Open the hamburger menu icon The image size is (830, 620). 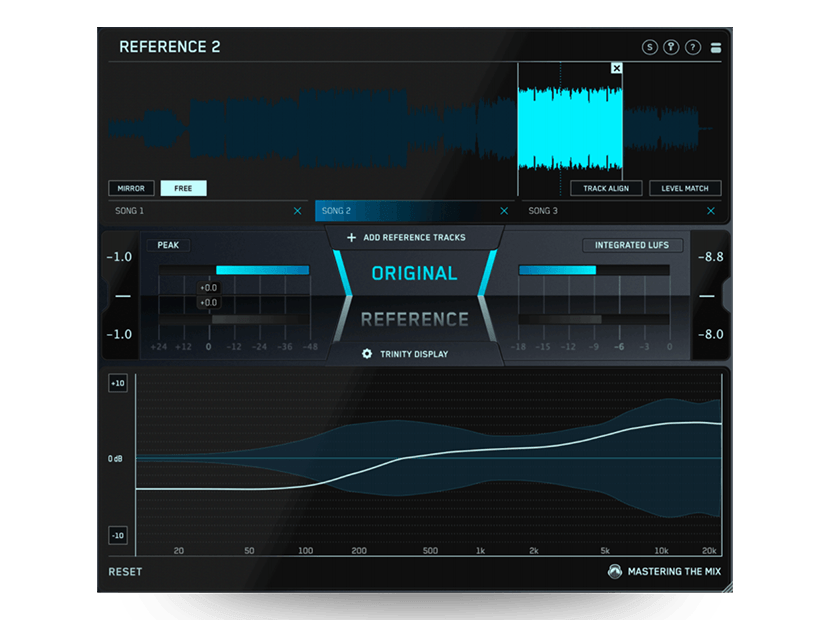pyautogui.click(x=715, y=48)
